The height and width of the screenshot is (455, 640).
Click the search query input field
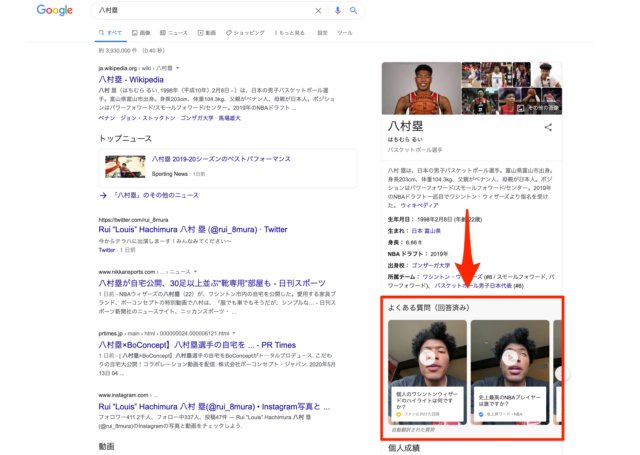(204, 11)
